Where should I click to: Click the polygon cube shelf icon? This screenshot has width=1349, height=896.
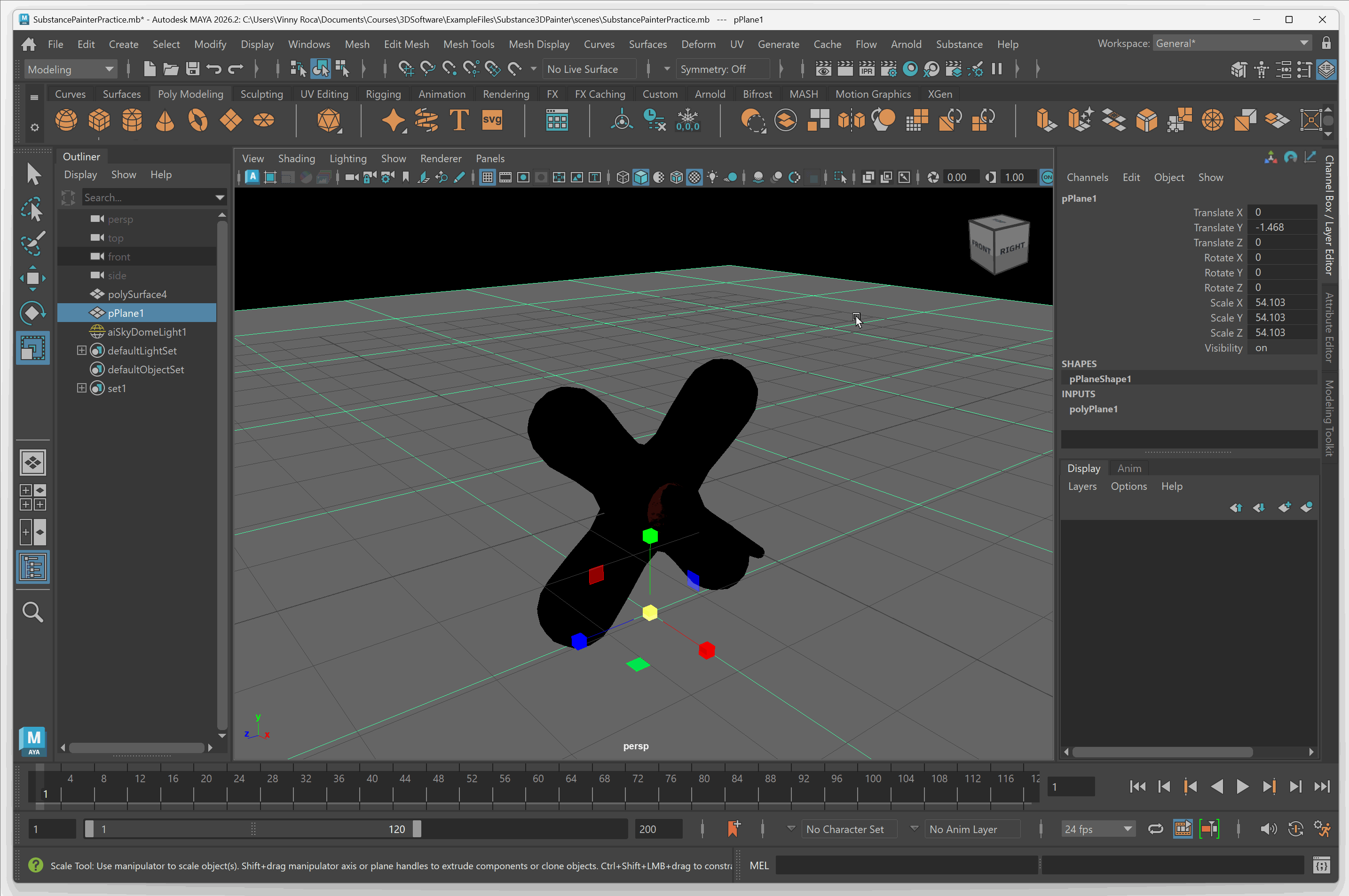tap(99, 120)
